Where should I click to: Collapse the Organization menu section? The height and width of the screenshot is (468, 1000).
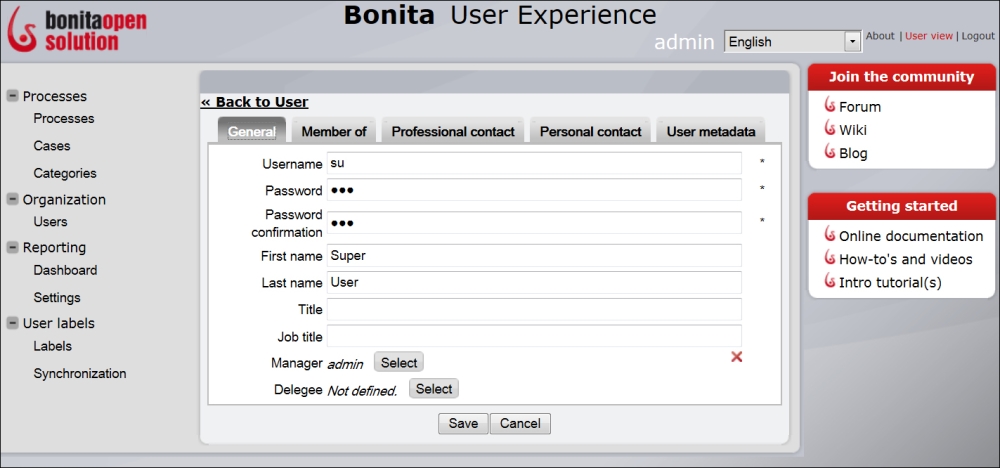tap(12, 199)
